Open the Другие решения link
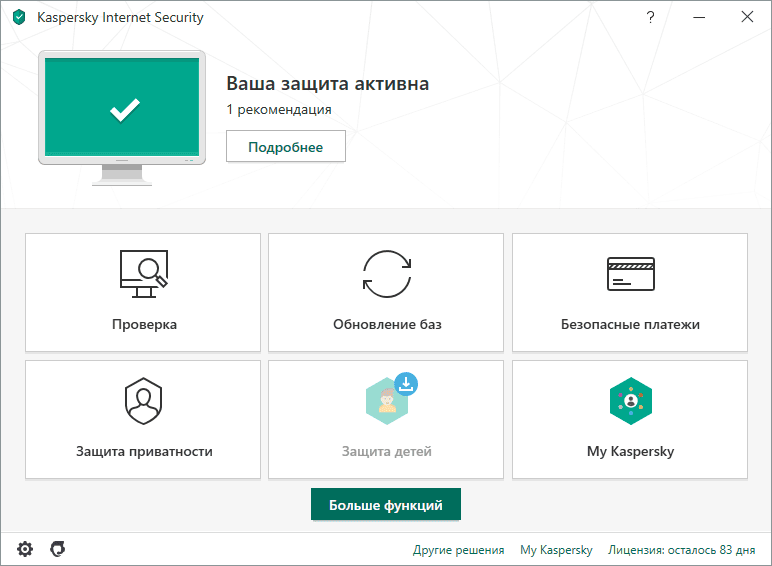This screenshot has height=566, width=772. click(458, 550)
